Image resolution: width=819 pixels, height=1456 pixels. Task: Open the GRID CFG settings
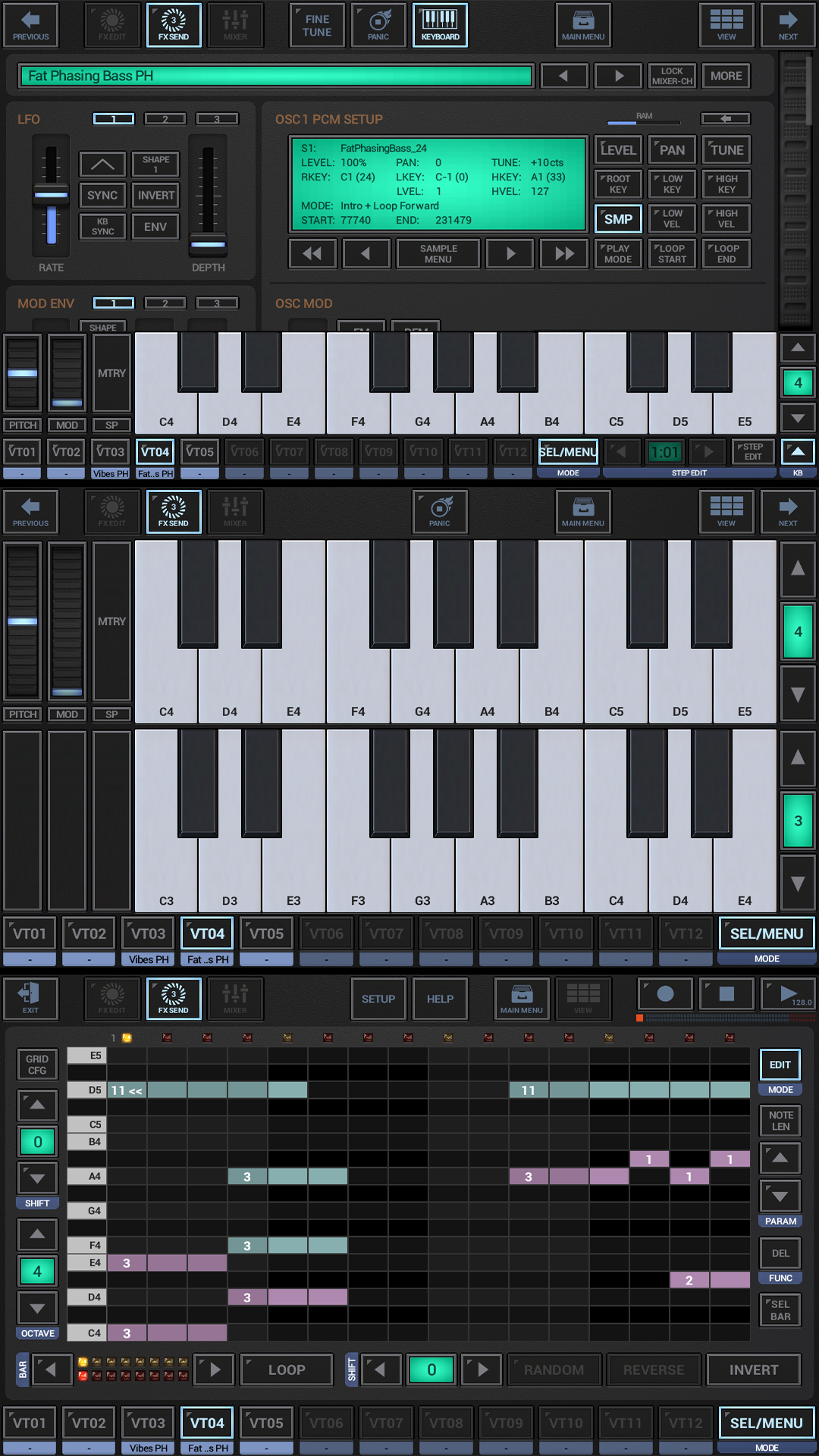(x=37, y=1065)
